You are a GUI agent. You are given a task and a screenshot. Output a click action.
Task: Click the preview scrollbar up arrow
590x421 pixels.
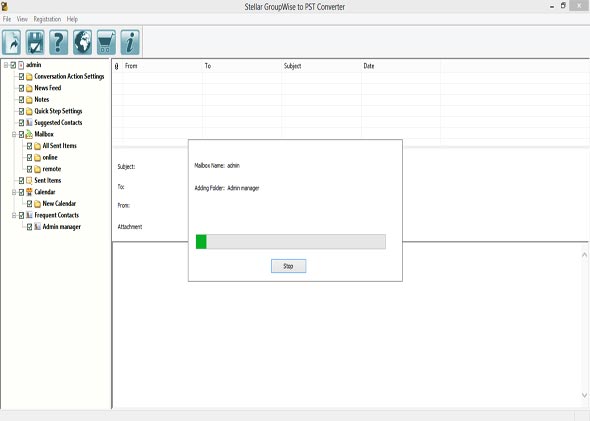tap(584, 255)
